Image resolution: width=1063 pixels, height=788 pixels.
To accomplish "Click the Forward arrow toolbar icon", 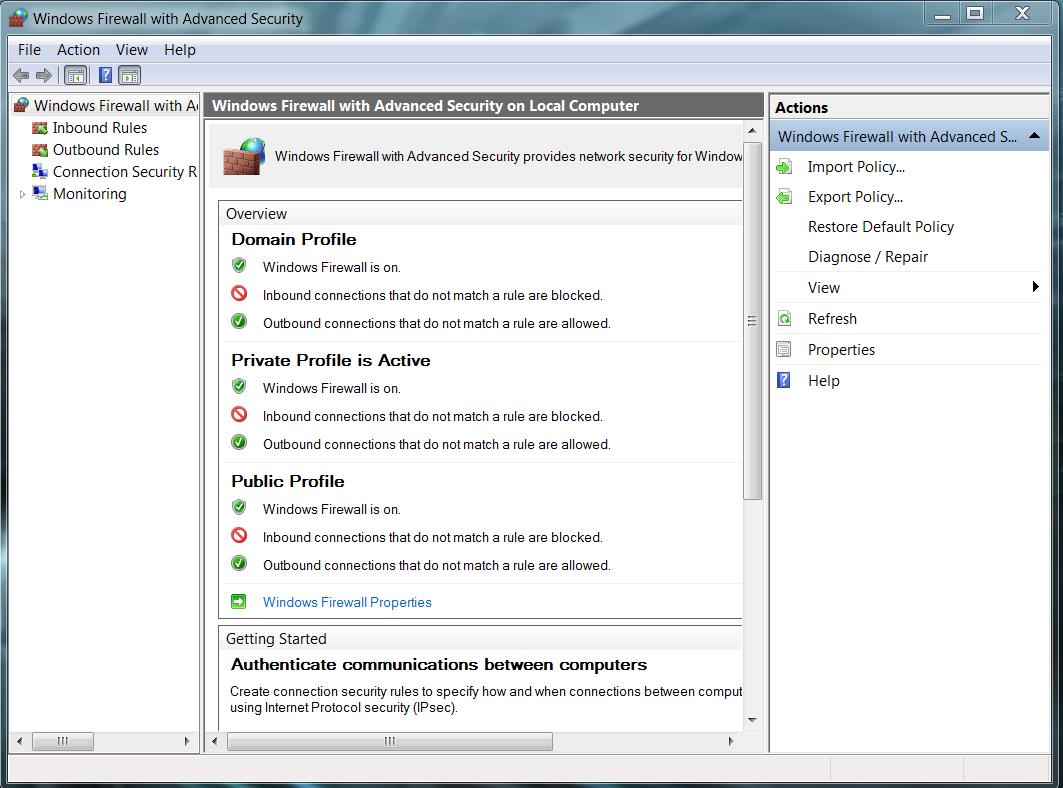I will click(44, 75).
